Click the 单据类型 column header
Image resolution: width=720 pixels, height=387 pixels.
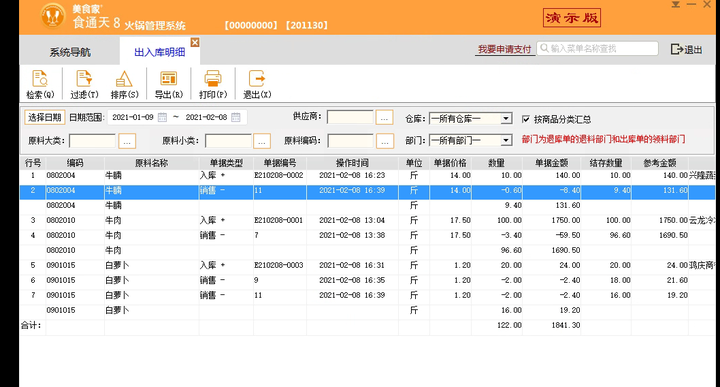click(226, 163)
